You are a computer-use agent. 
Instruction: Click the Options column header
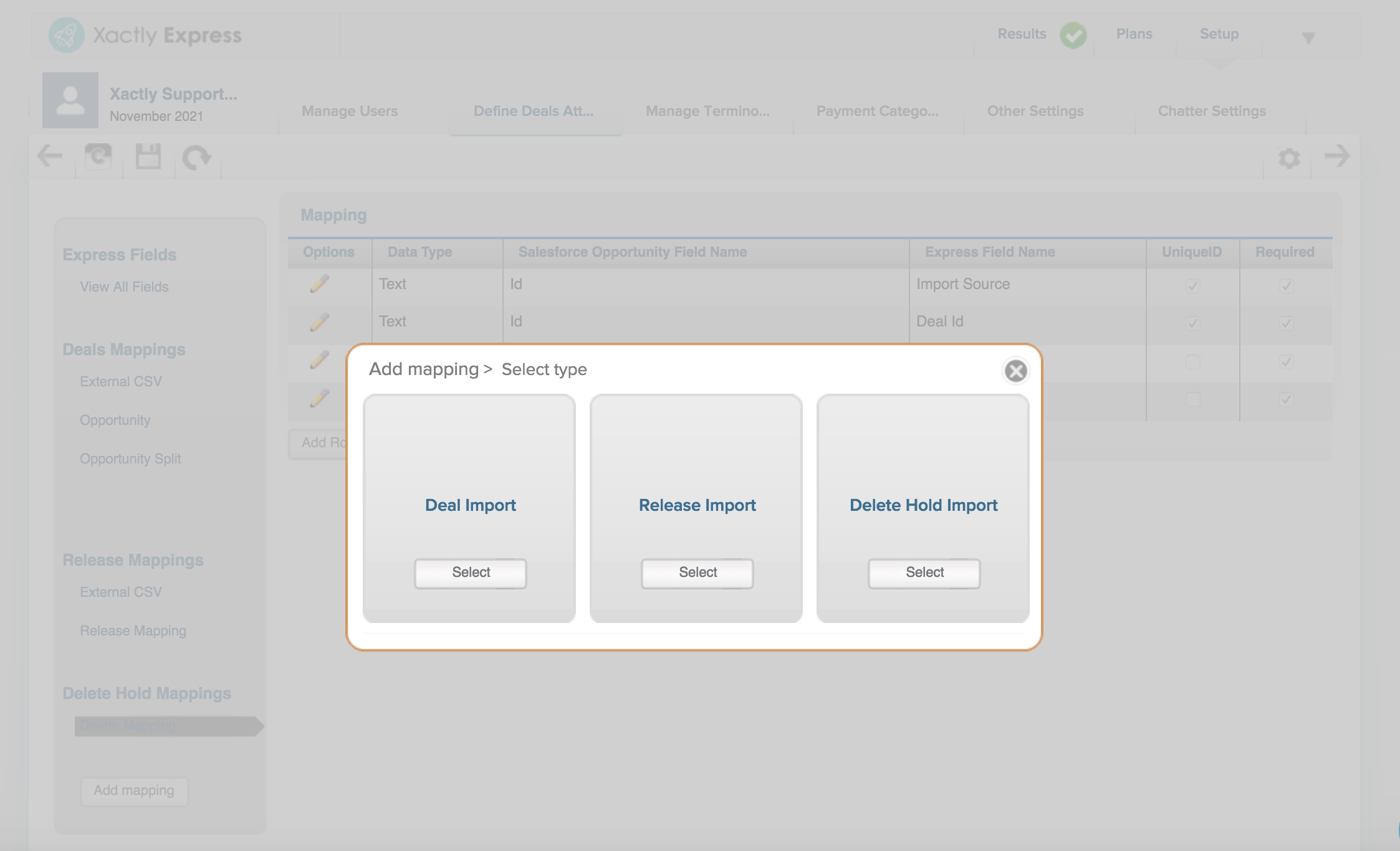click(x=328, y=252)
